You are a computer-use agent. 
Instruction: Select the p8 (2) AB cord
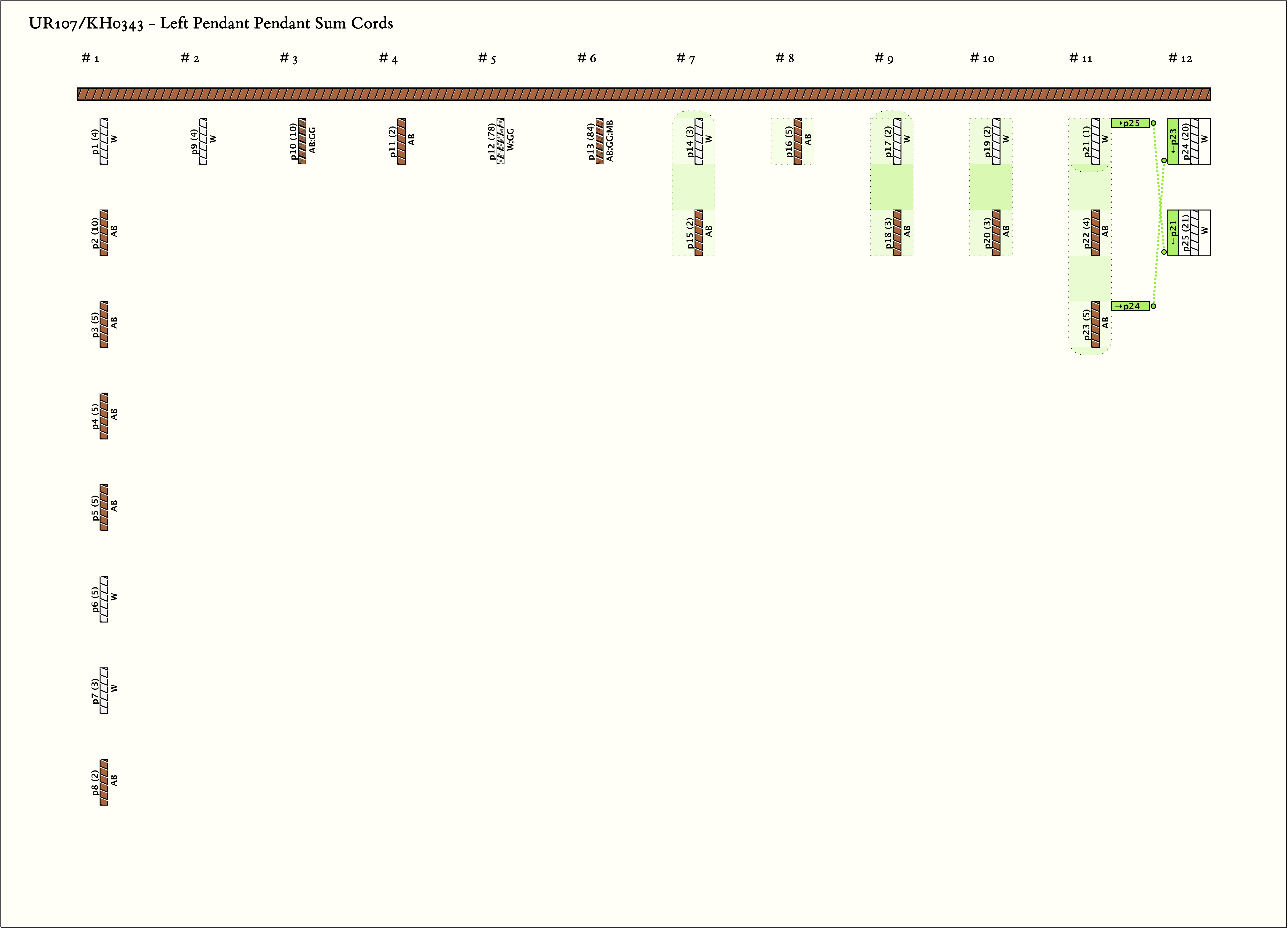[x=104, y=781]
